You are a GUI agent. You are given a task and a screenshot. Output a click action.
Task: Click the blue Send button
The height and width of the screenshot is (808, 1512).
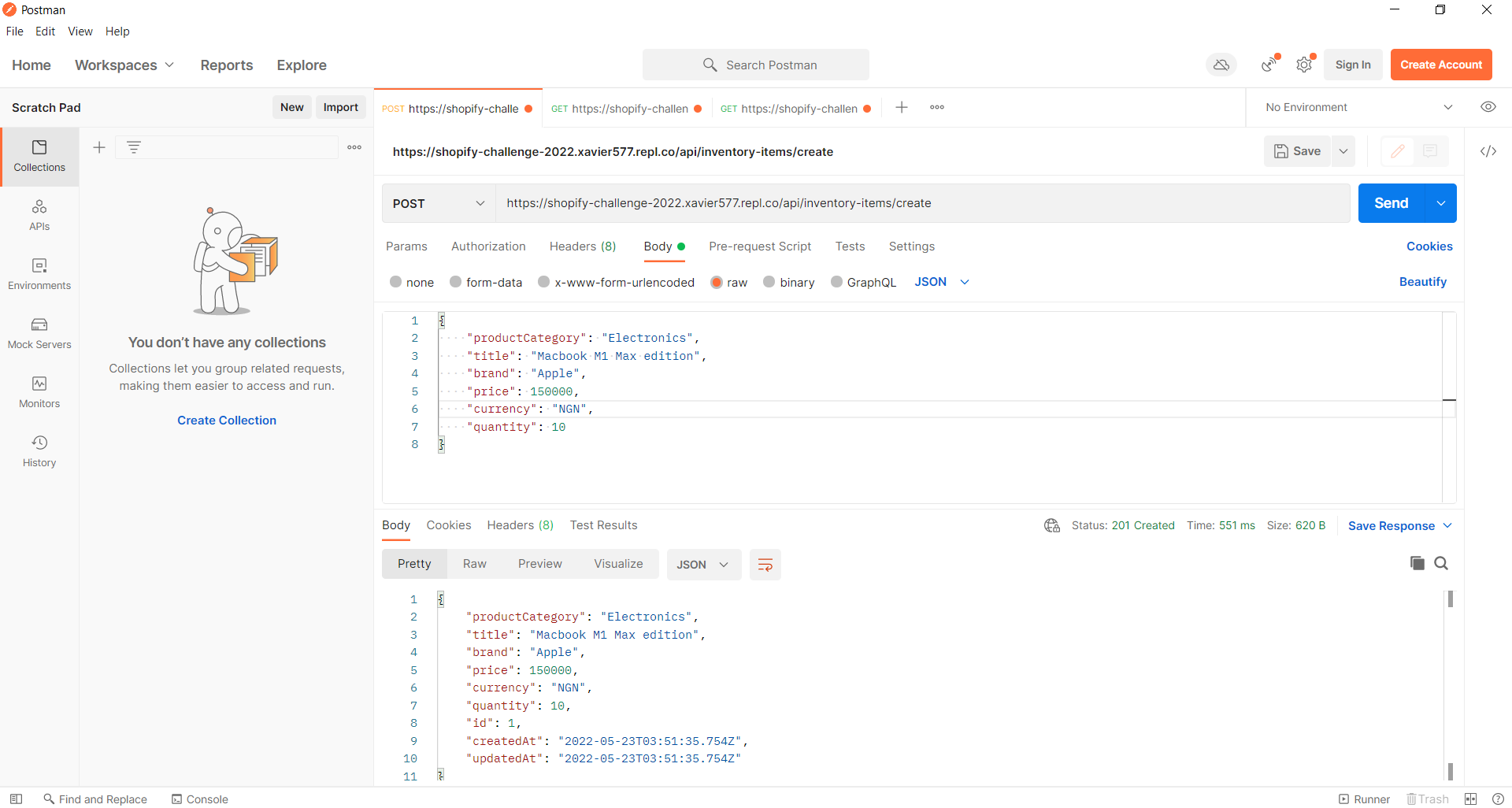1392,203
